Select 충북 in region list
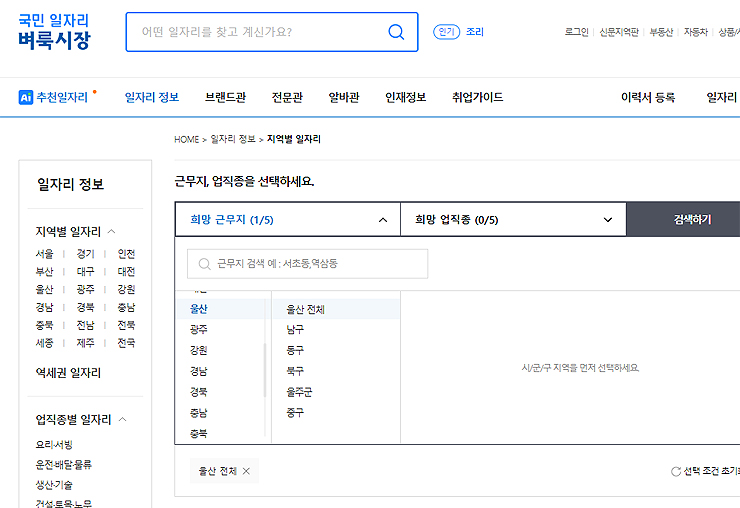The height and width of the screenshot is (508, 740). point(198,433)
